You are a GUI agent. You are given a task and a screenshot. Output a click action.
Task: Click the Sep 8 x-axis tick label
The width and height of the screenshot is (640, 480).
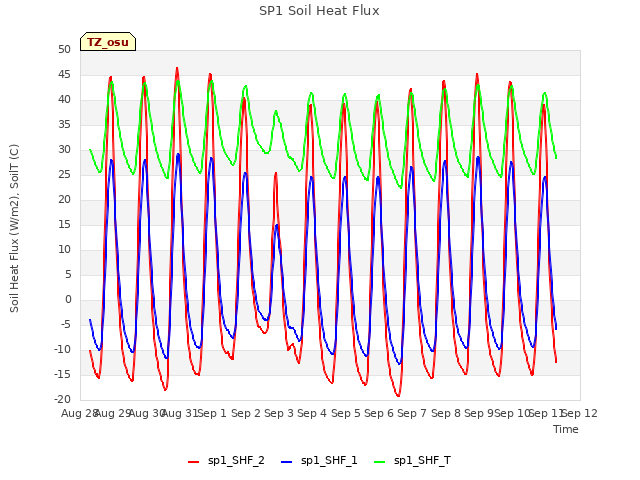tap(446, 413)
